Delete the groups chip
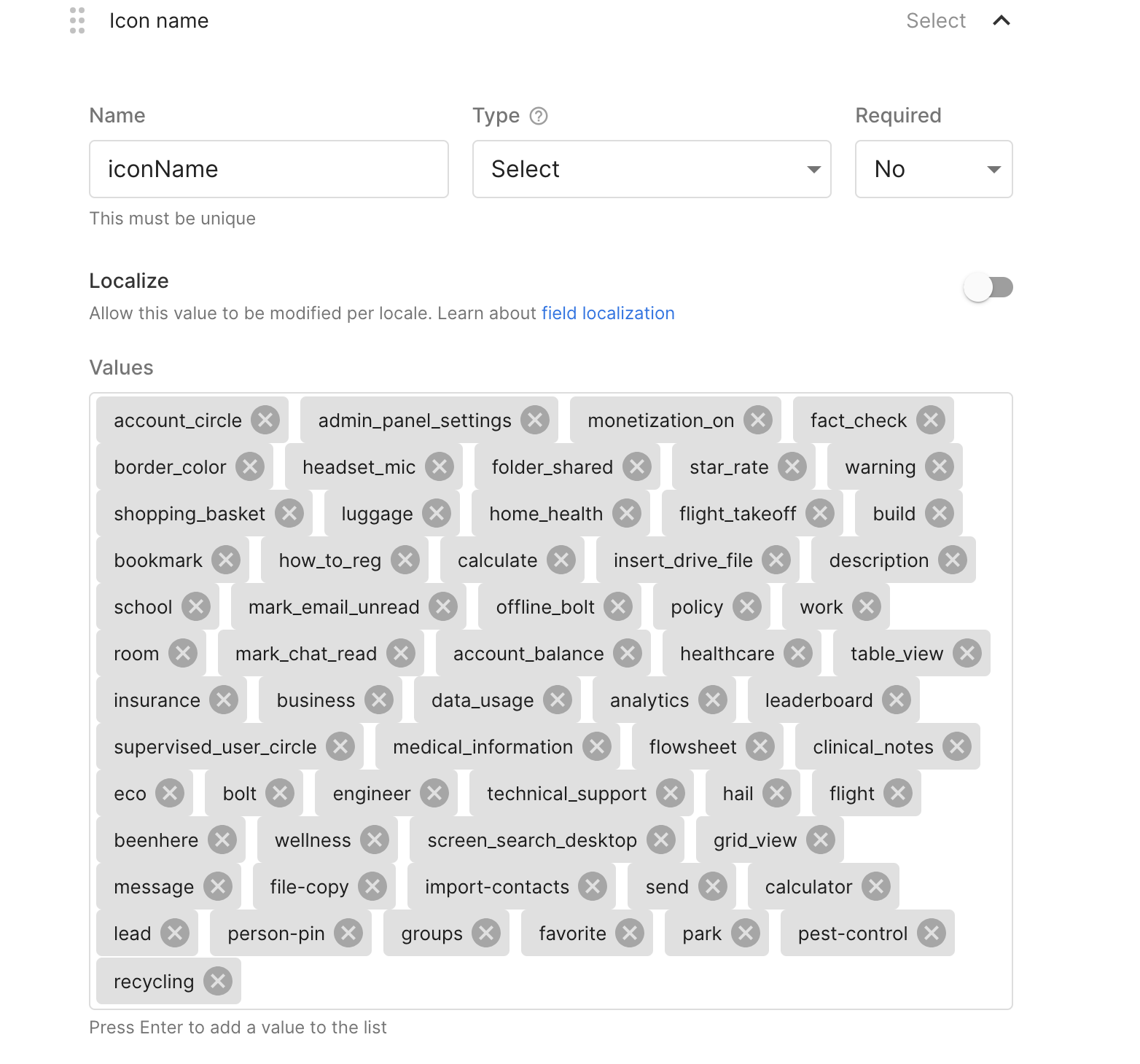This screenshot has width=1140, height=1064. (486, 933)
